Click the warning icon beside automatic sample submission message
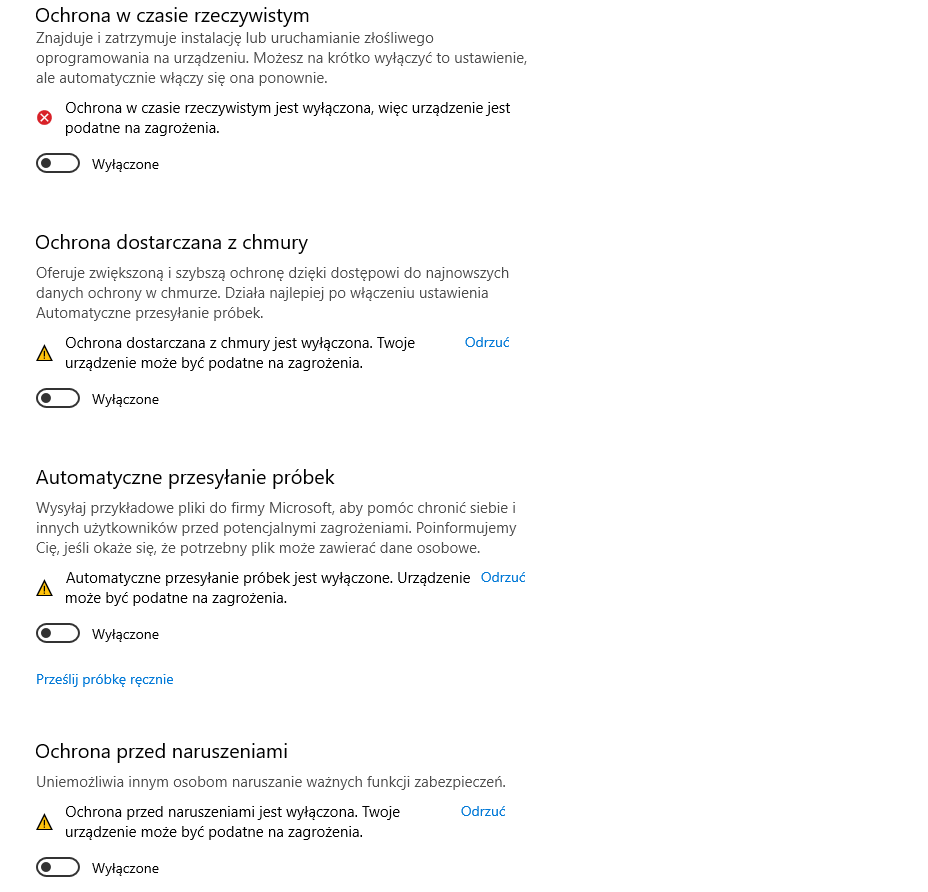 point(44,588)
